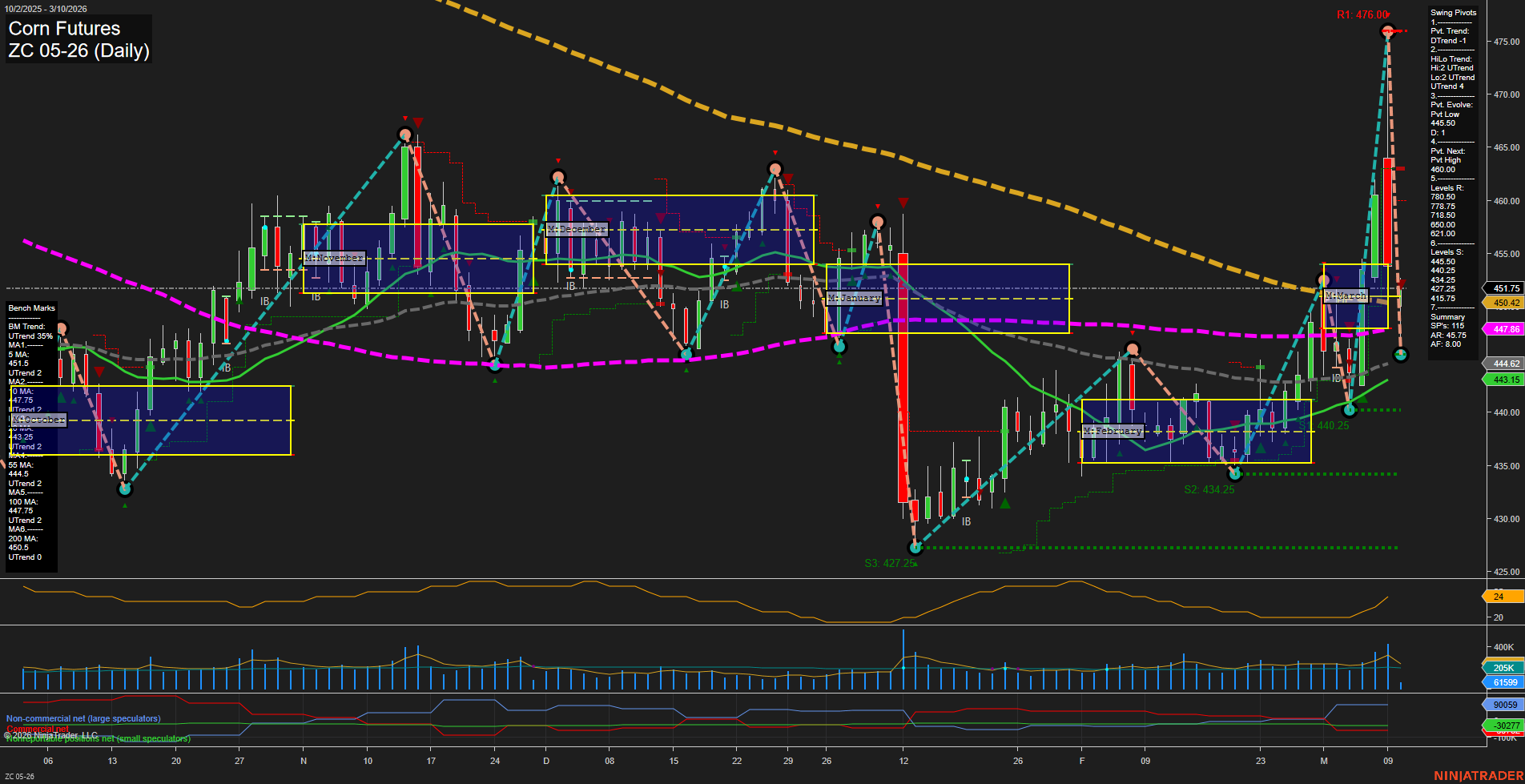
Task: Toggle the Commercial net legend entry
Action: pos(38,730)
